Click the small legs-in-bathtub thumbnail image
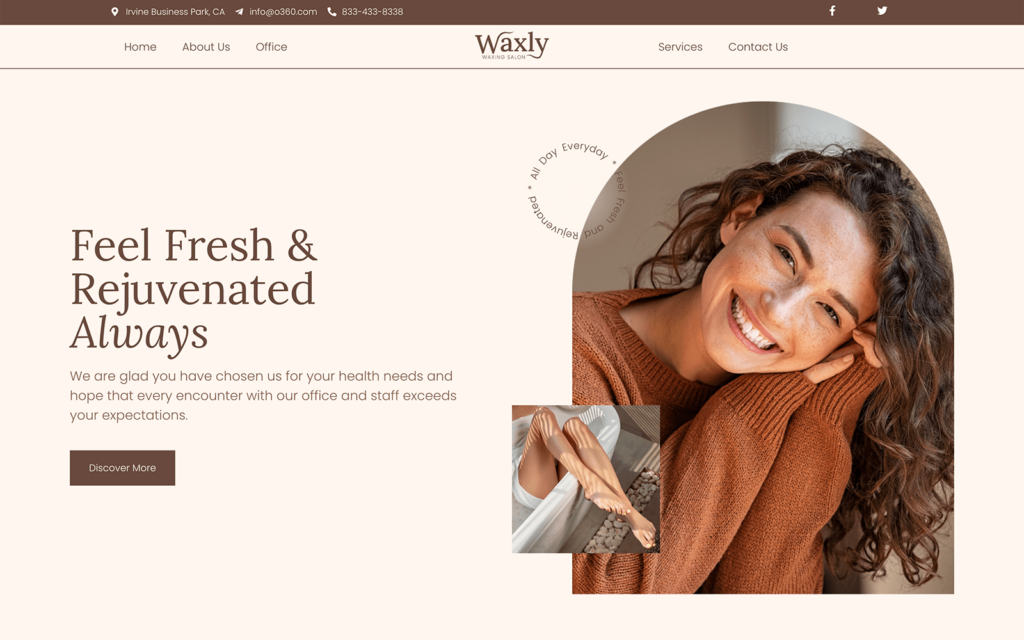Viewport: 1024px width, 640px height. tap(586, 479)
